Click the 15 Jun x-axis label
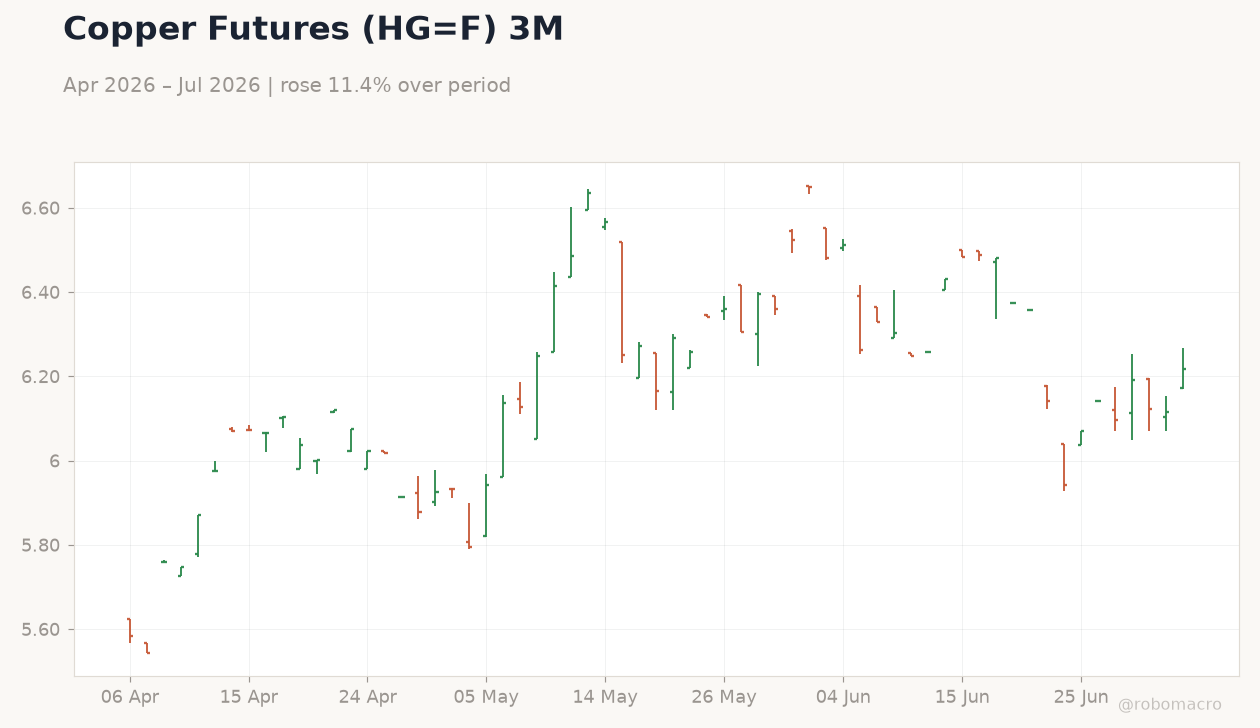The width and height of the screenshot is (1260, 728). tap(962, 697)
